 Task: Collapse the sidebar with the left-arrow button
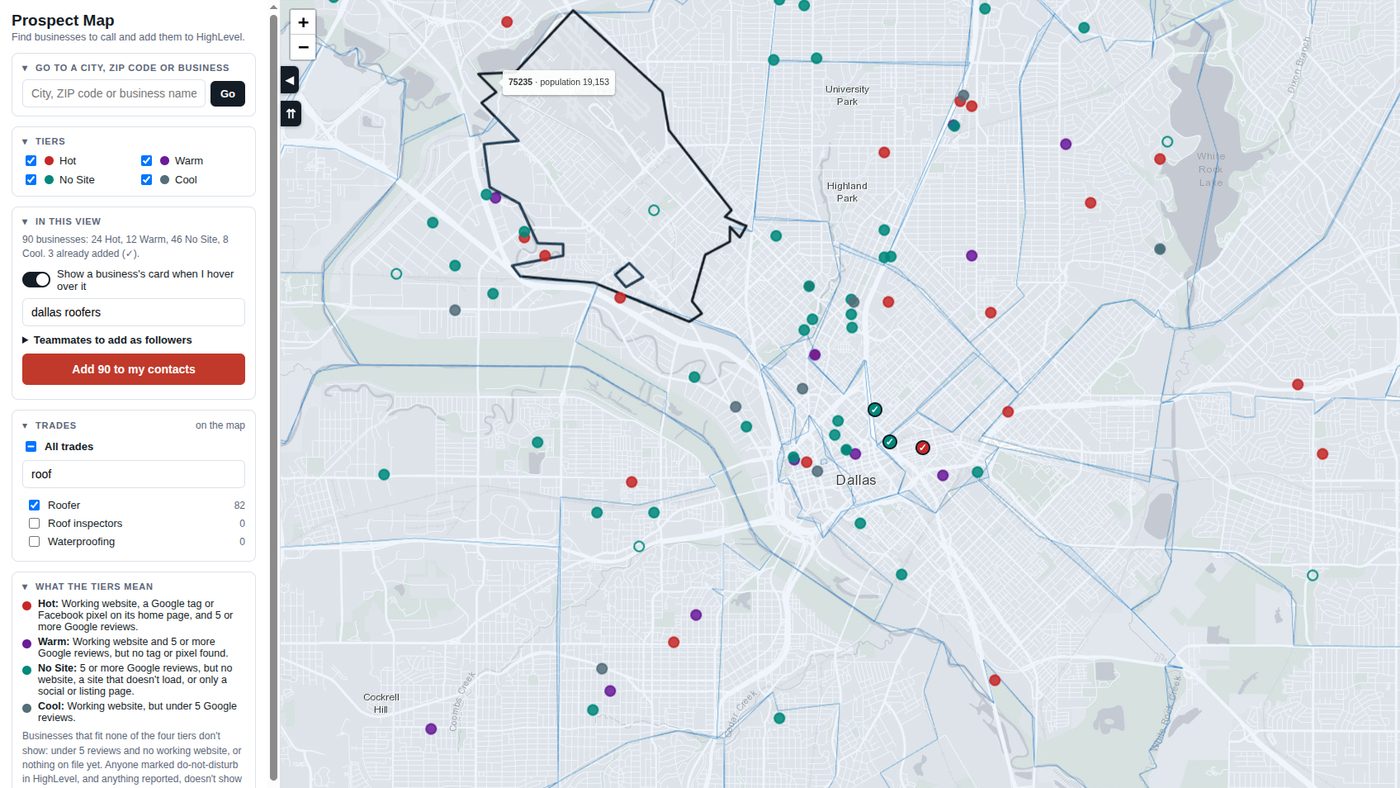coord(290,80)
